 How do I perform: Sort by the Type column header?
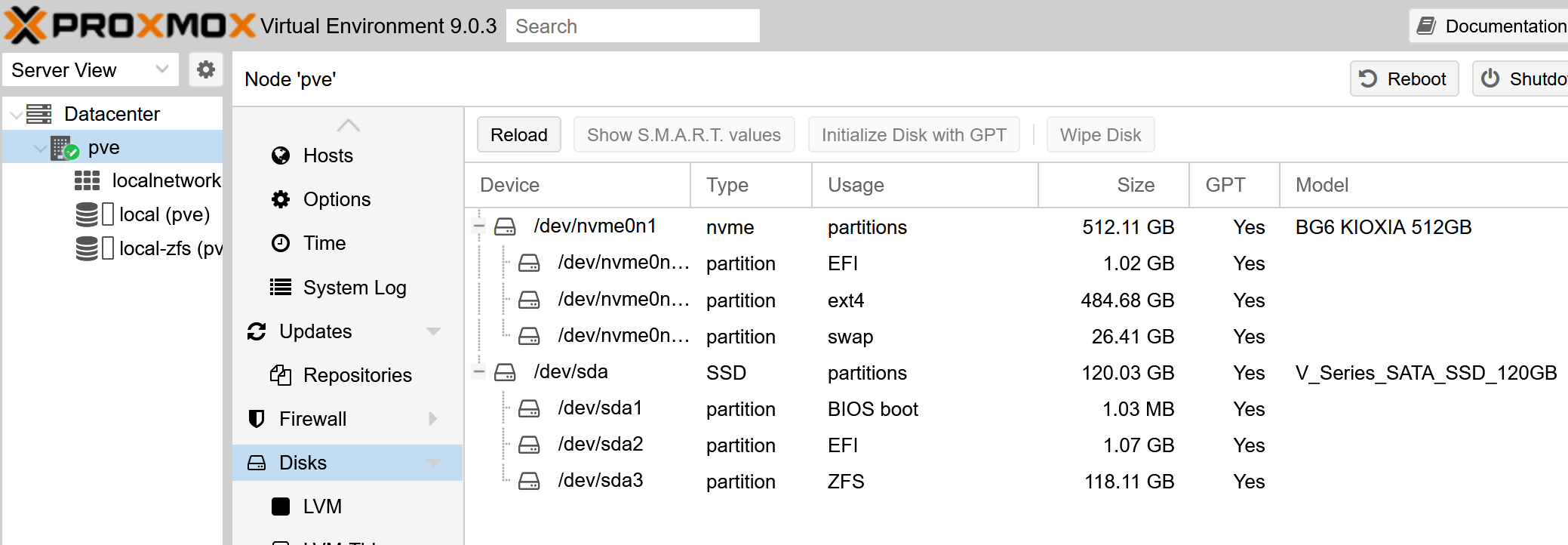751,185
